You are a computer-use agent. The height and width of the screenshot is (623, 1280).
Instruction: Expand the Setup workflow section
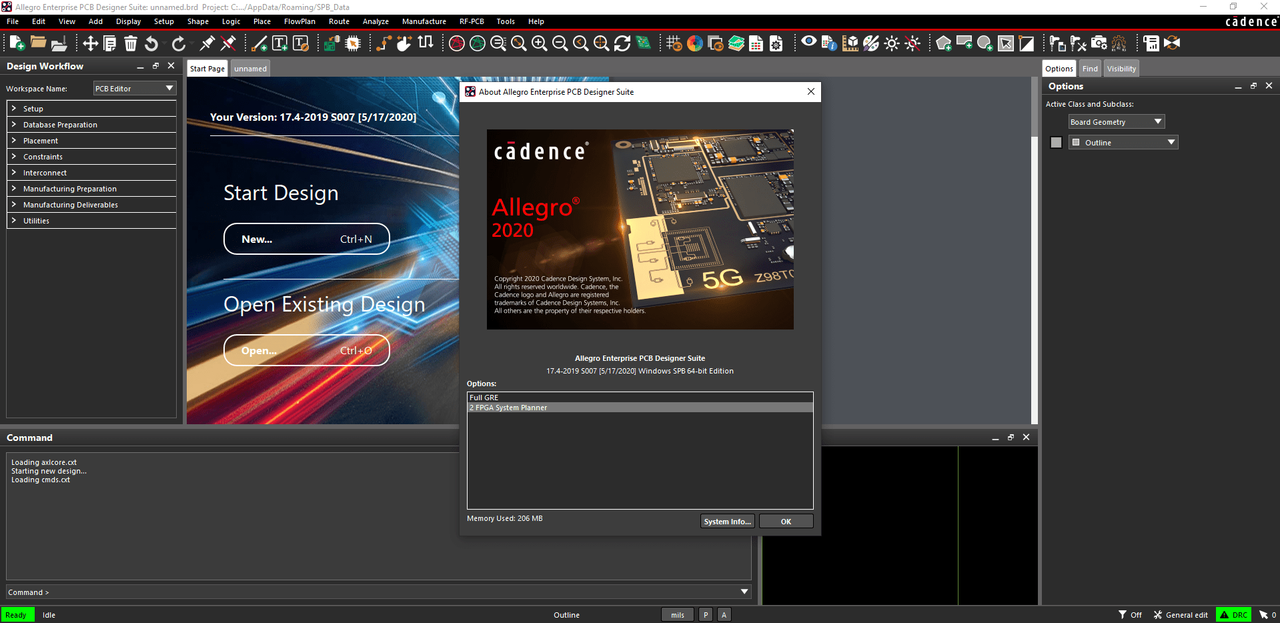92,109
